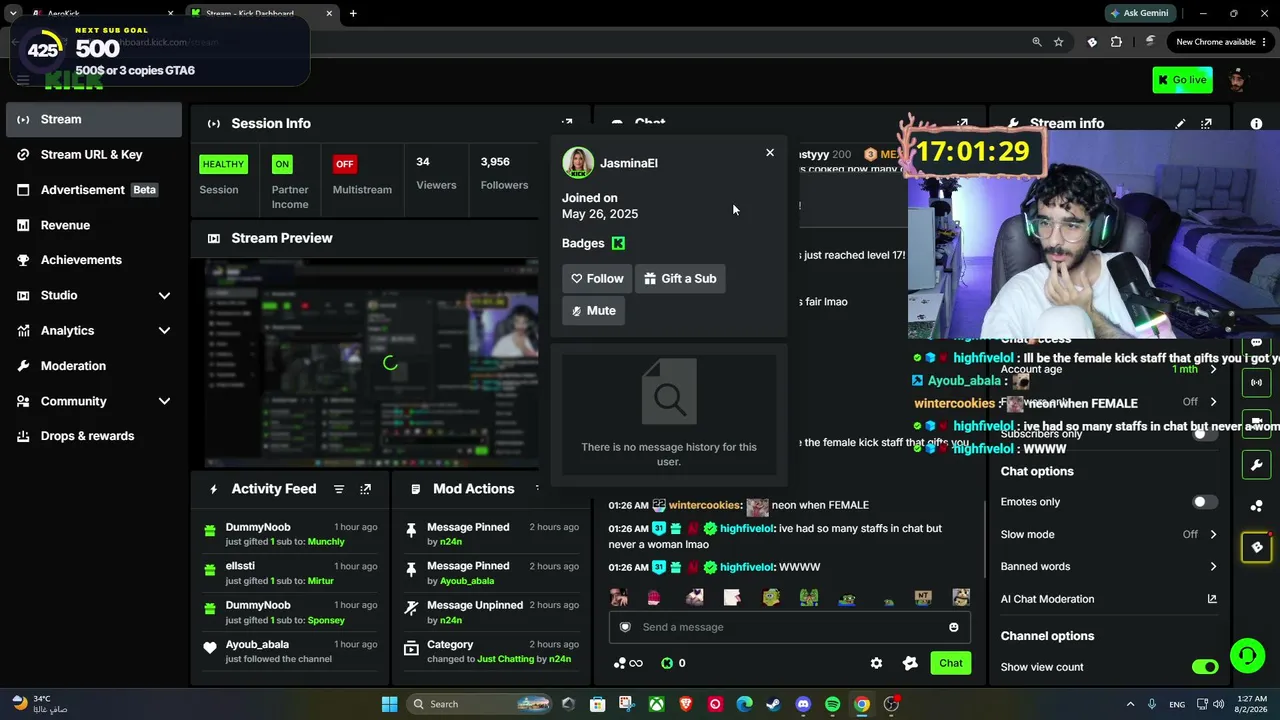Click JasminaEl profile avatar
Image resolution: width=1280 pixels, height=720 pixels.
(x=578, y=163)
